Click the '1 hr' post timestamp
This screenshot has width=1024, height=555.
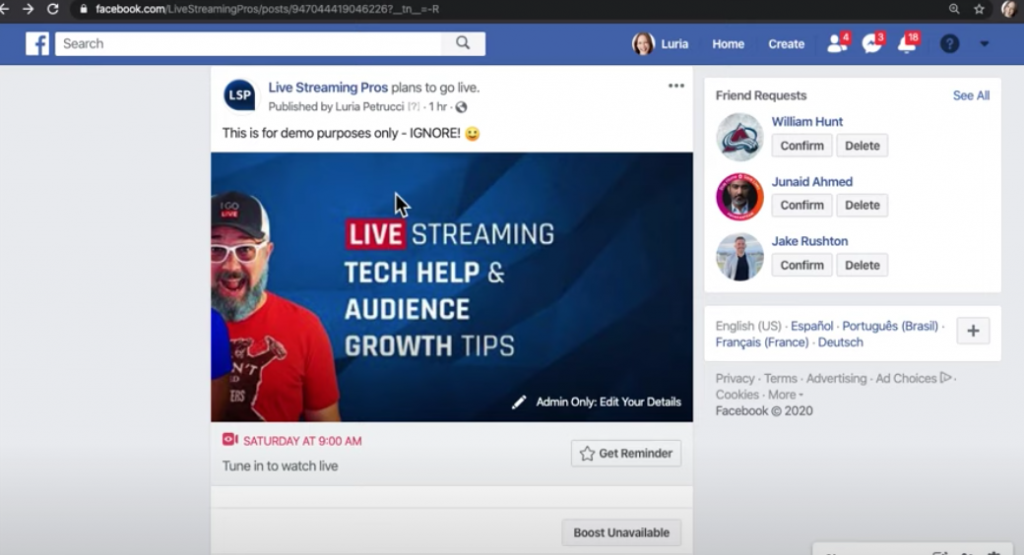click(x=438, y=106)
